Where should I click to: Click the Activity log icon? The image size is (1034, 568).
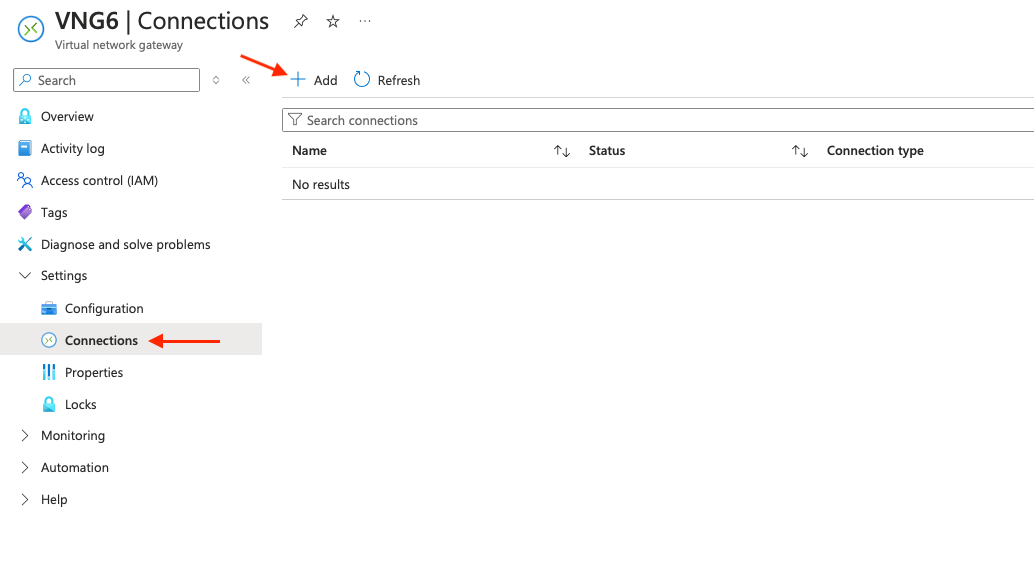25,148
